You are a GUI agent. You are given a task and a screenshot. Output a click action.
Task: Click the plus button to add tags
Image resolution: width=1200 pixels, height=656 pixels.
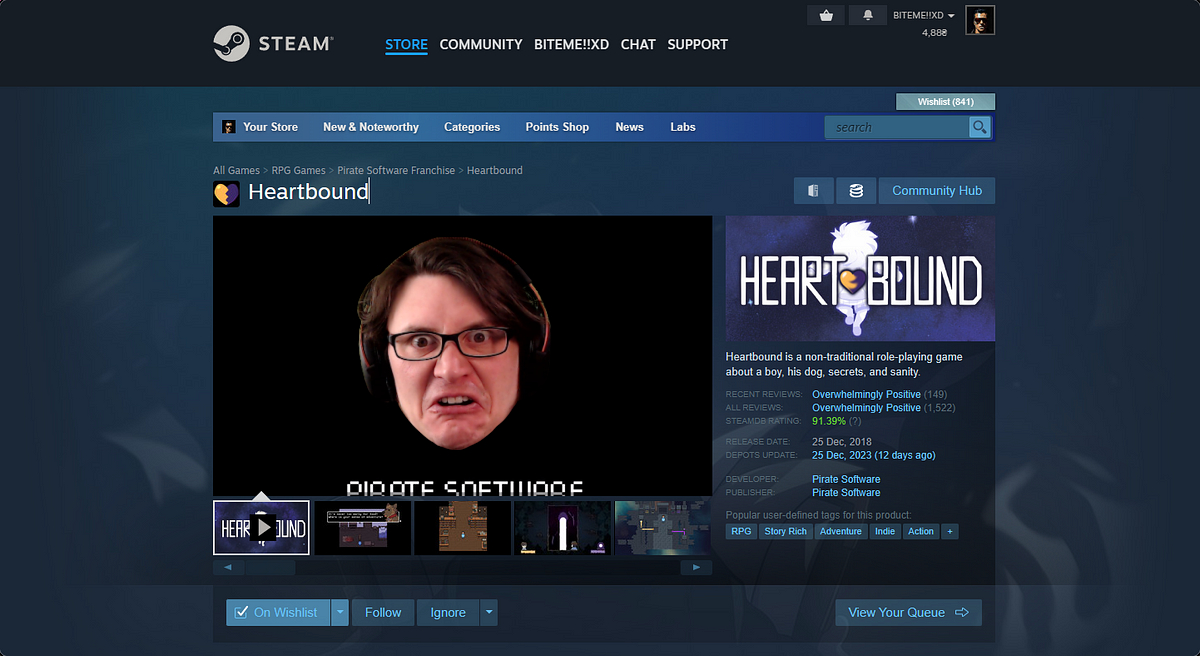950,531
